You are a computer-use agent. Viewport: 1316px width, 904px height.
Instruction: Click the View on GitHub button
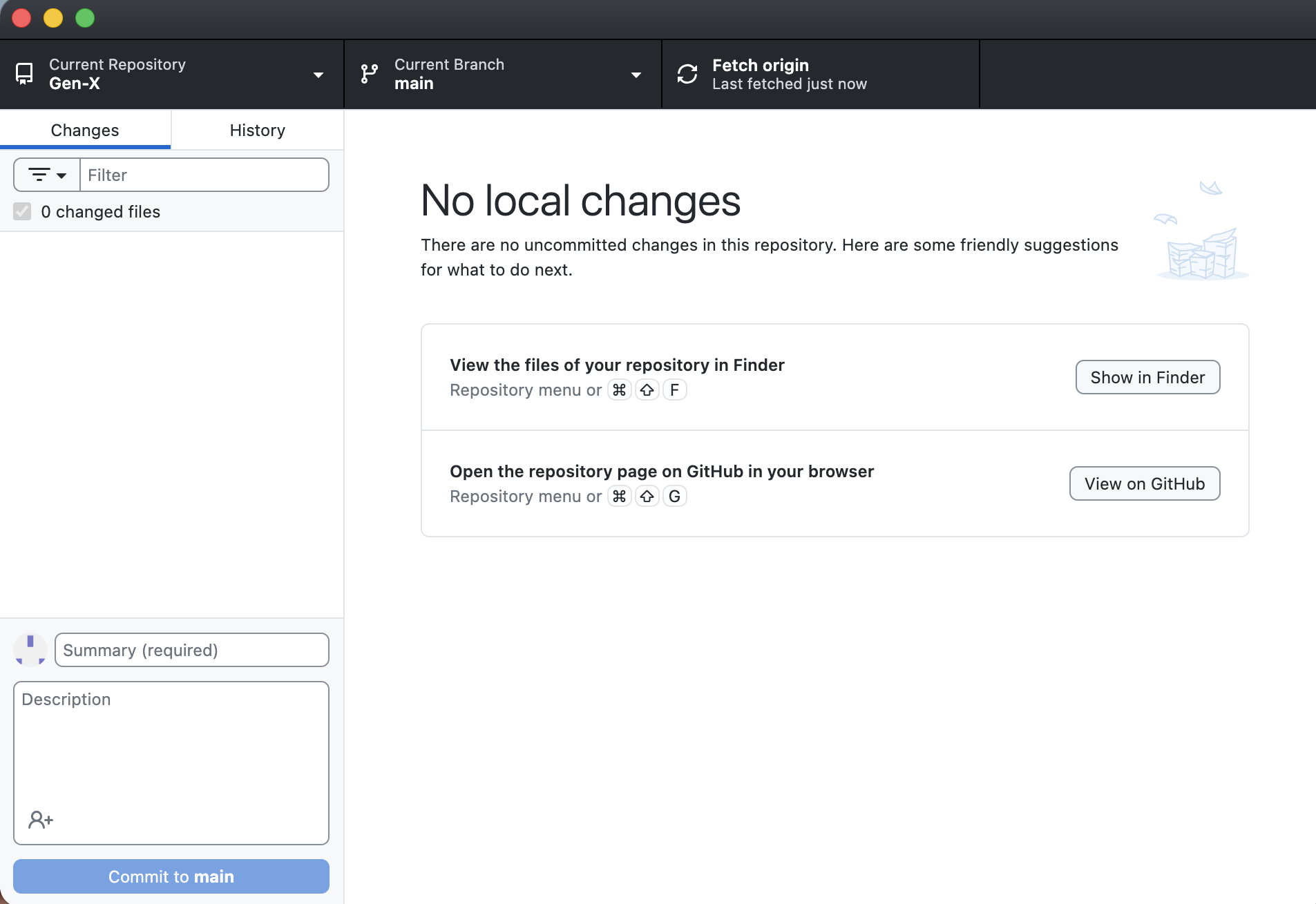(1144, 483)
